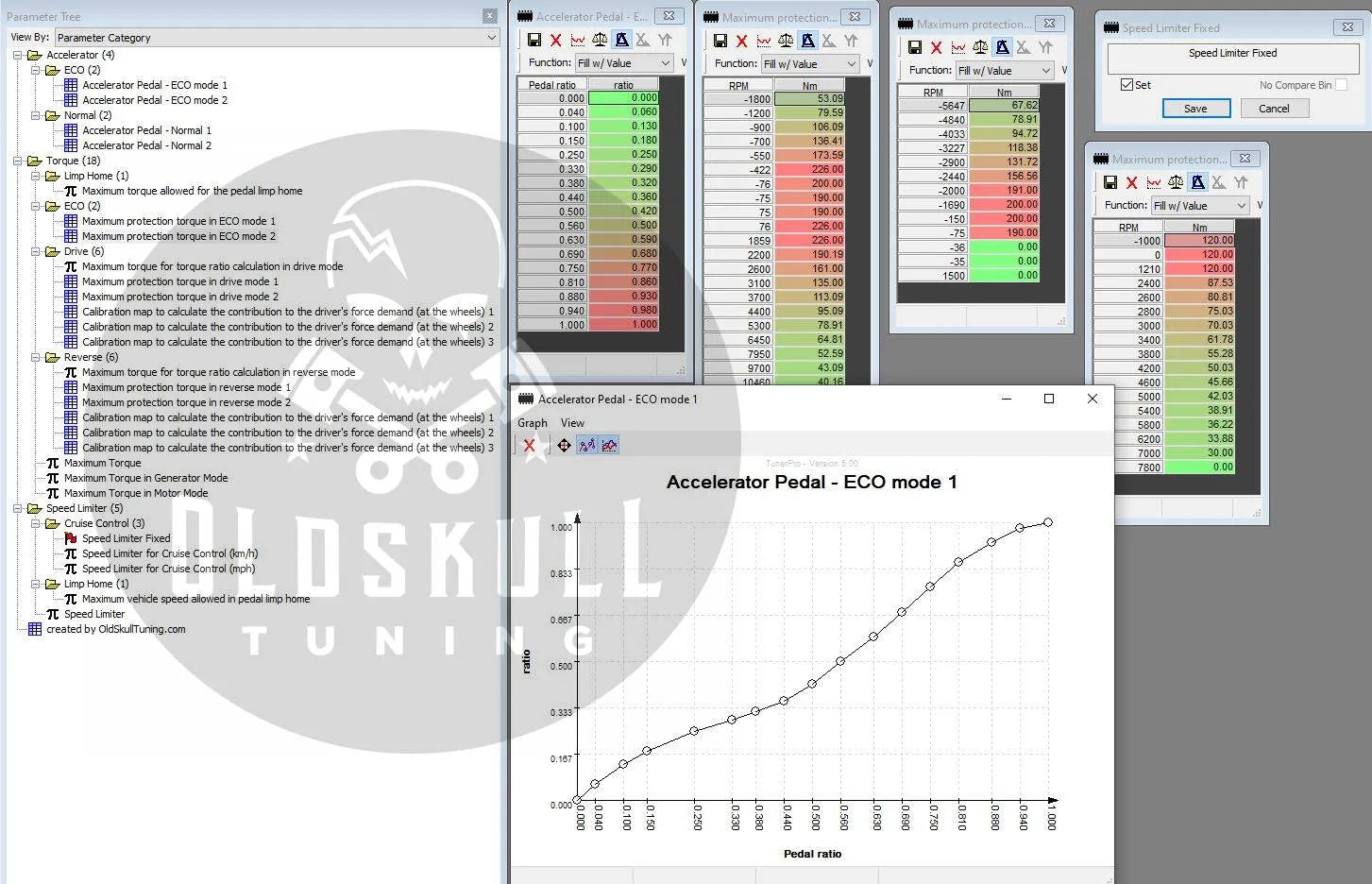
Task: Enable the No Compare Bin checkbox
Action: pyautogui.click(x=1341, y=85)
